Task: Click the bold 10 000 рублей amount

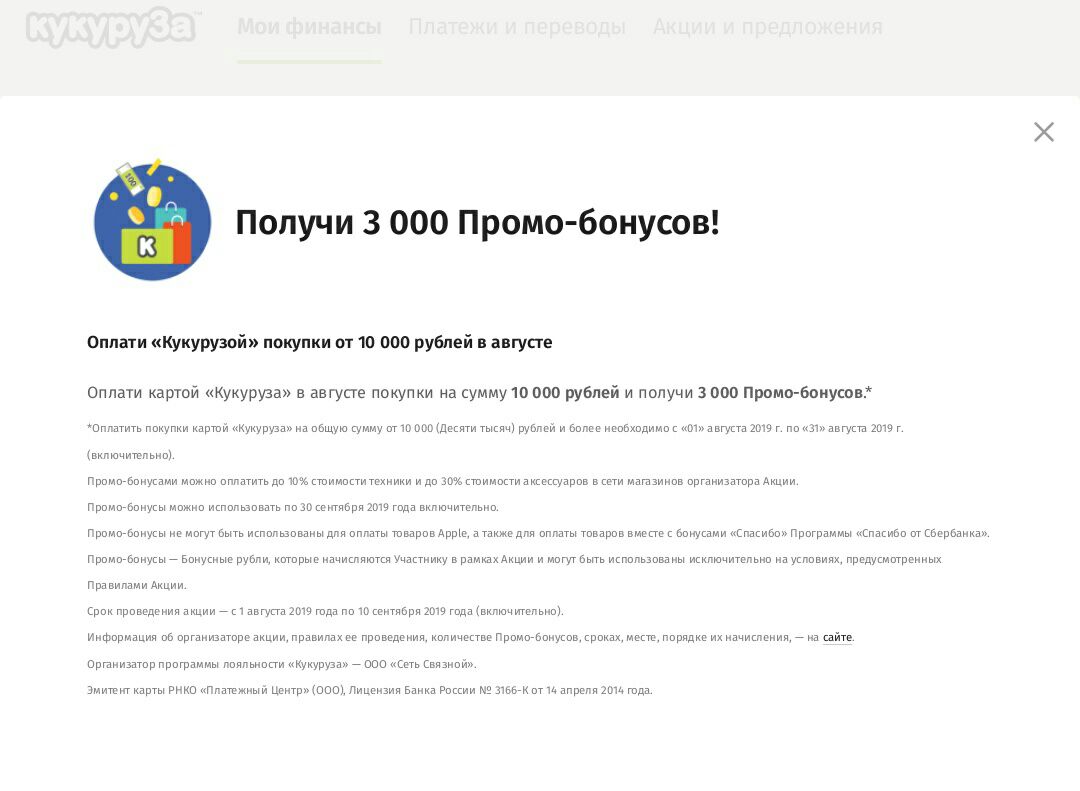Action: 565,393
